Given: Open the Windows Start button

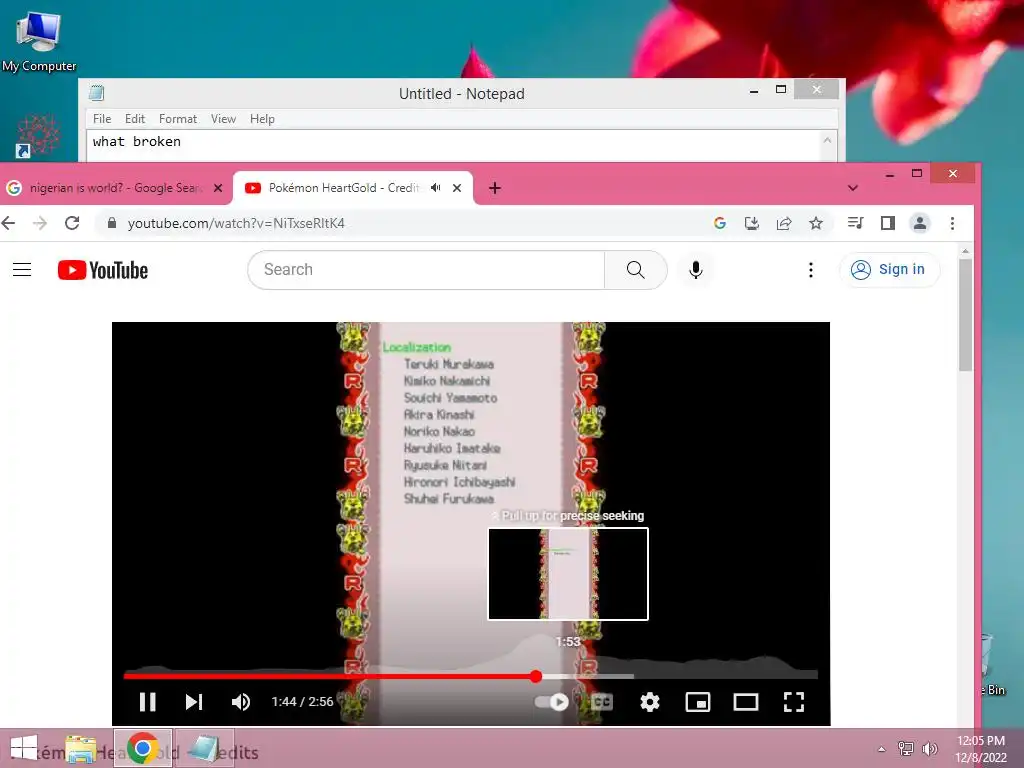Looking at the screenshot, I should 24,748.
